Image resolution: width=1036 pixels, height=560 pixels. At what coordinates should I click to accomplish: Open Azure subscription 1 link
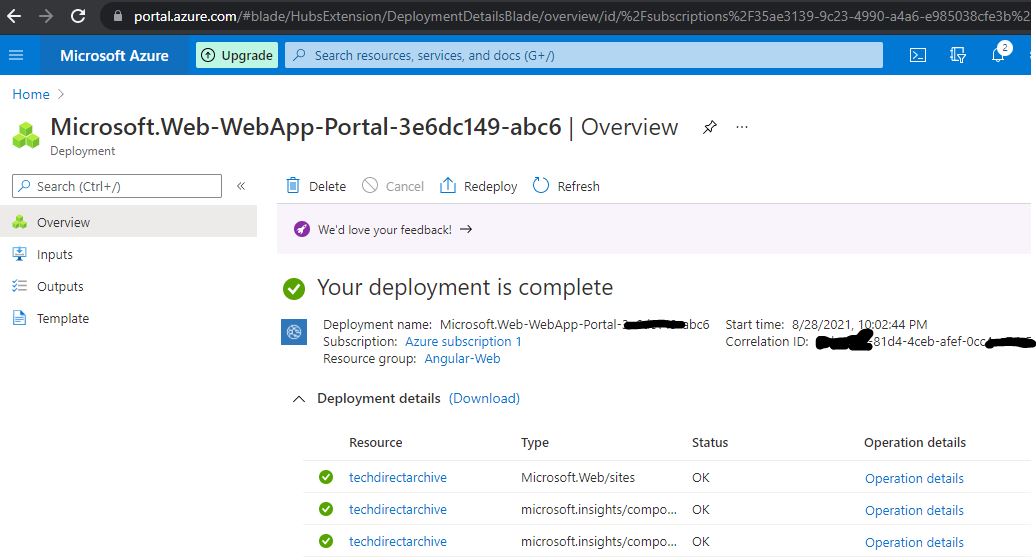point(463,341)
